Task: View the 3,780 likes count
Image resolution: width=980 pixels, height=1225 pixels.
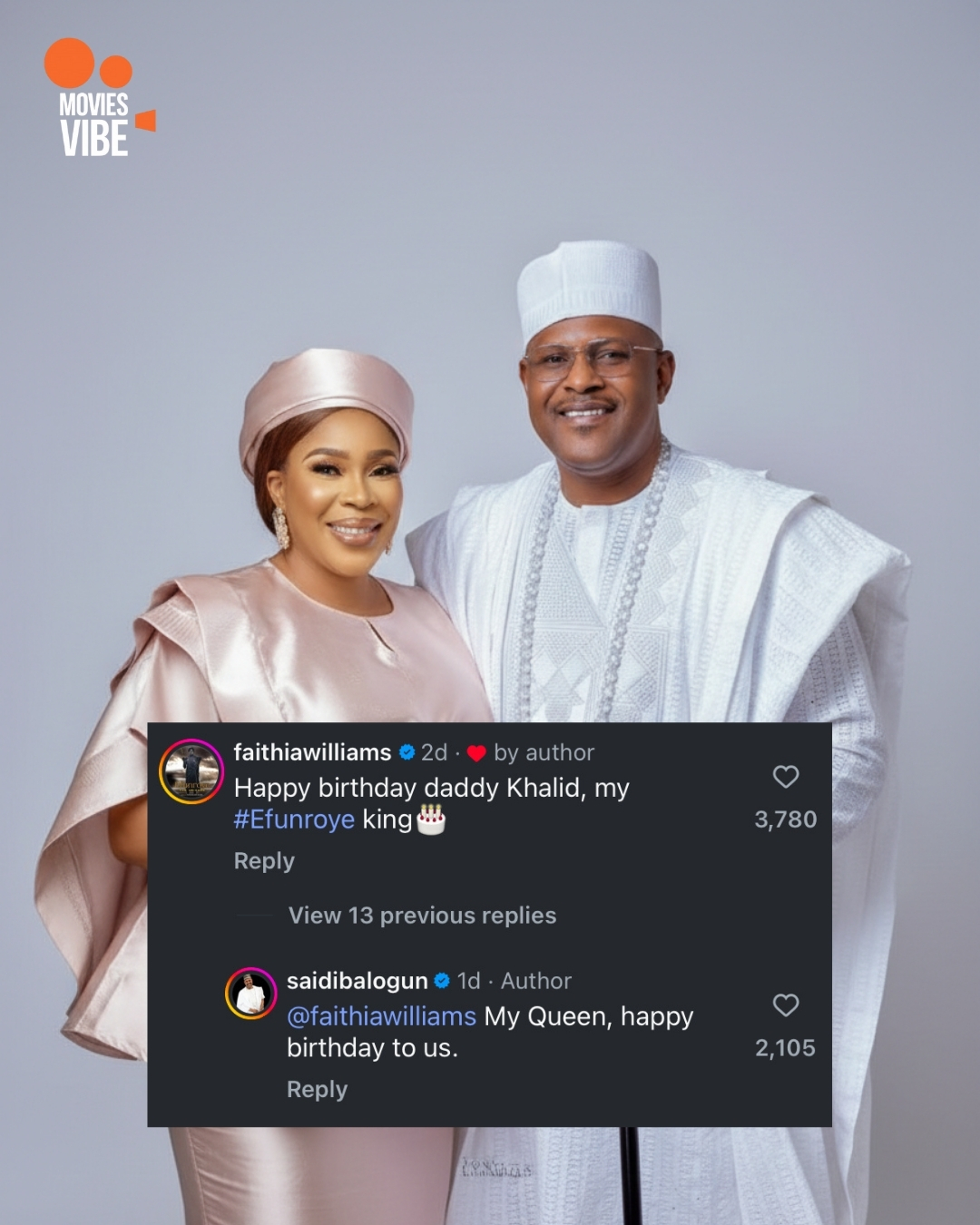Action: pyautogui.click(x=786, y=819)
